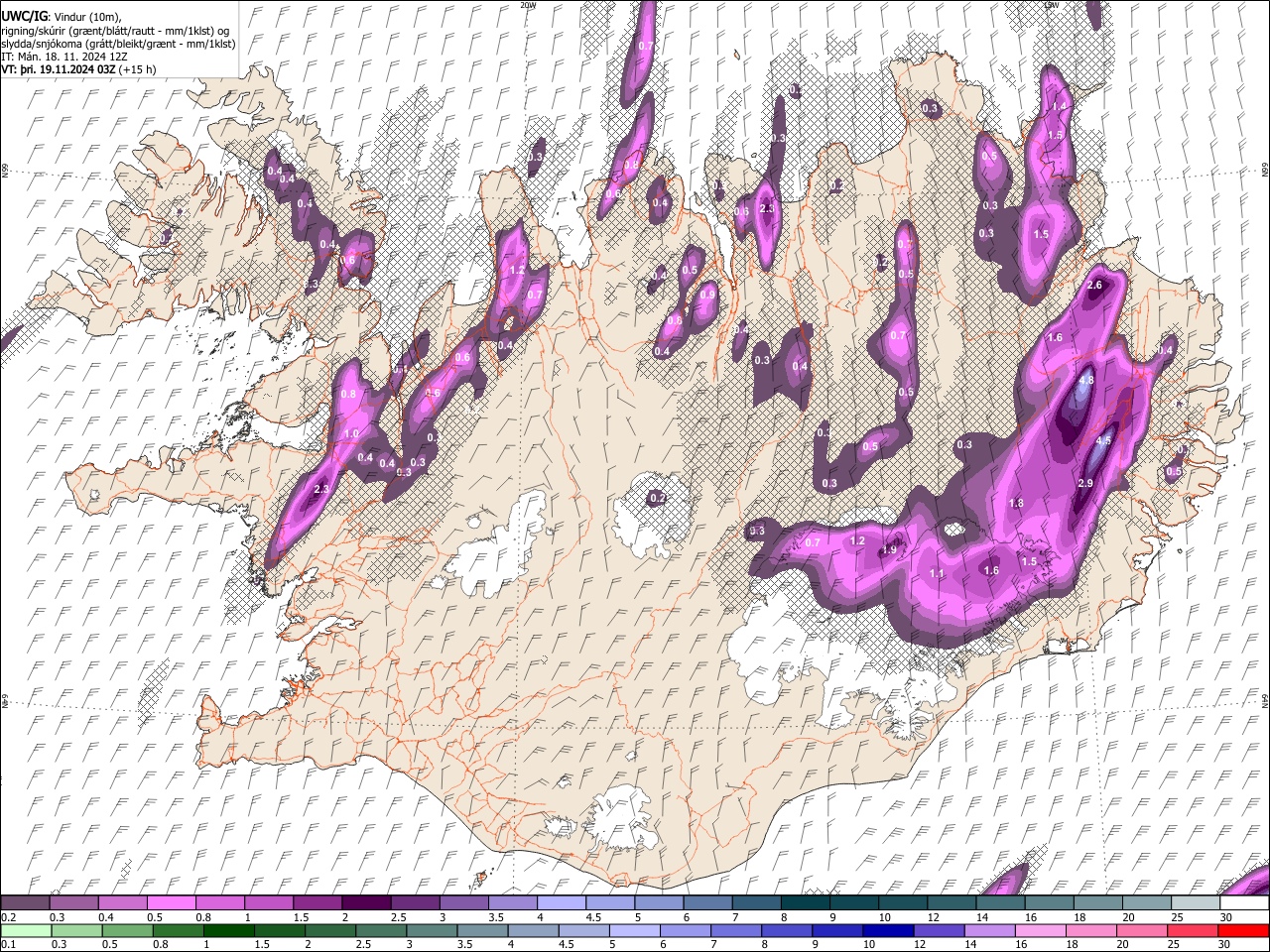Image resolution: width=1270 pixels, height=952 pixels.
Task: Click the 'VT: Þri. 19.11.2024 03Z' valid time
Action: pyautogui.click(x=60, y=69)
